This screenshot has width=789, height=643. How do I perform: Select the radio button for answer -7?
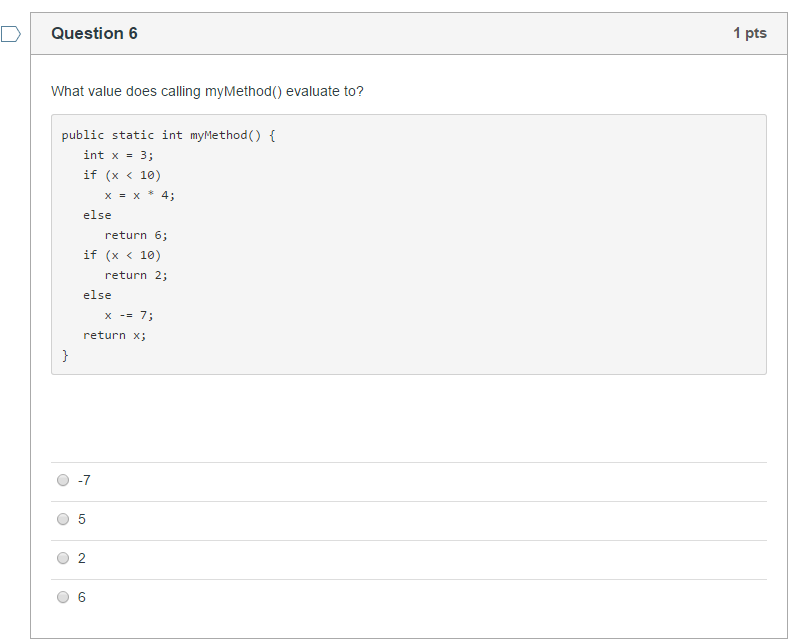pos(63,480)
